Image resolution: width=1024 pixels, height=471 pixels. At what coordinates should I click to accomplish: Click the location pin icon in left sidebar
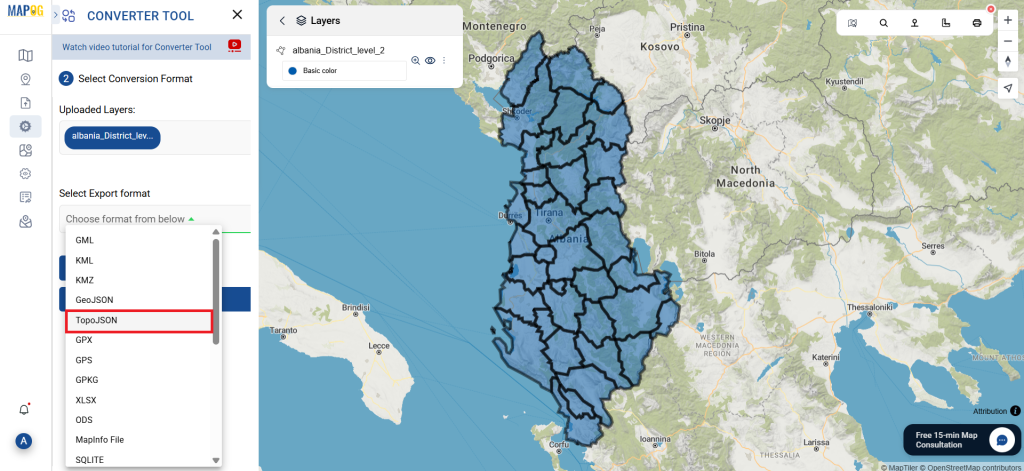25,79
